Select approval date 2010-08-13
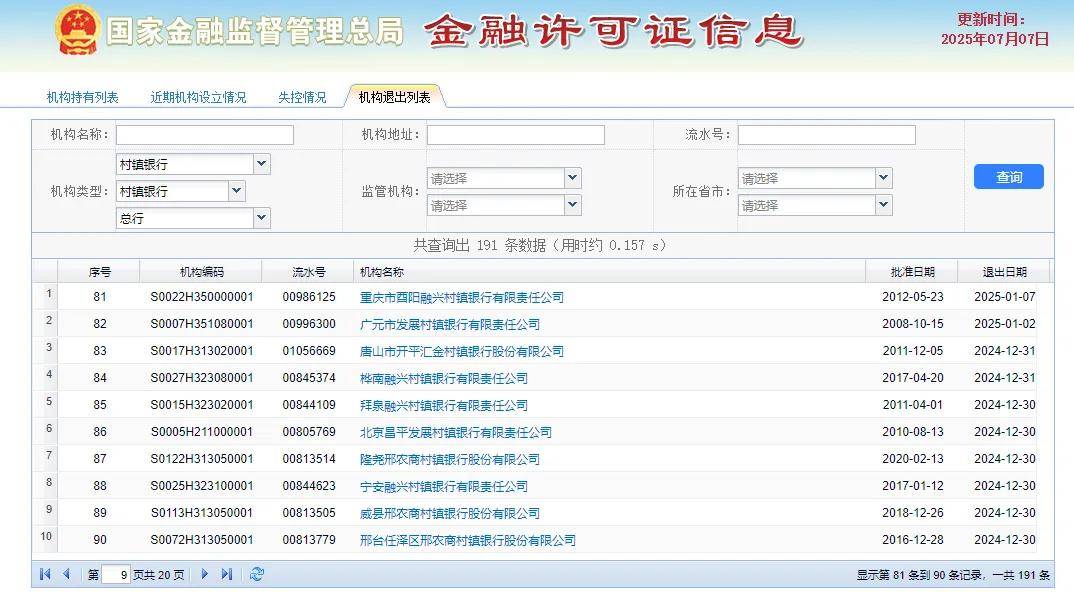Screen dimensions: 1074x592 [x=912, y=432]
